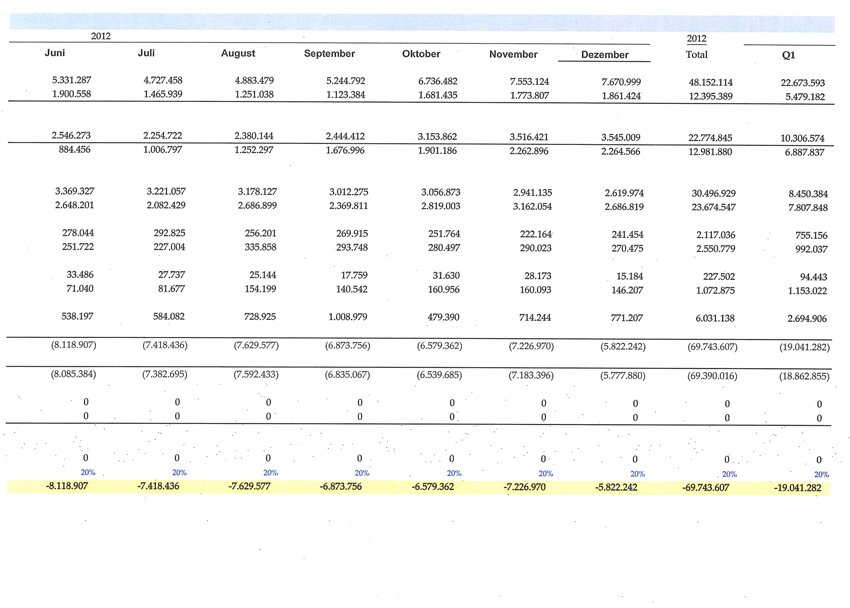
Task: Select cell 23.674.547 in Total column
Action: (x=714, y=207)
